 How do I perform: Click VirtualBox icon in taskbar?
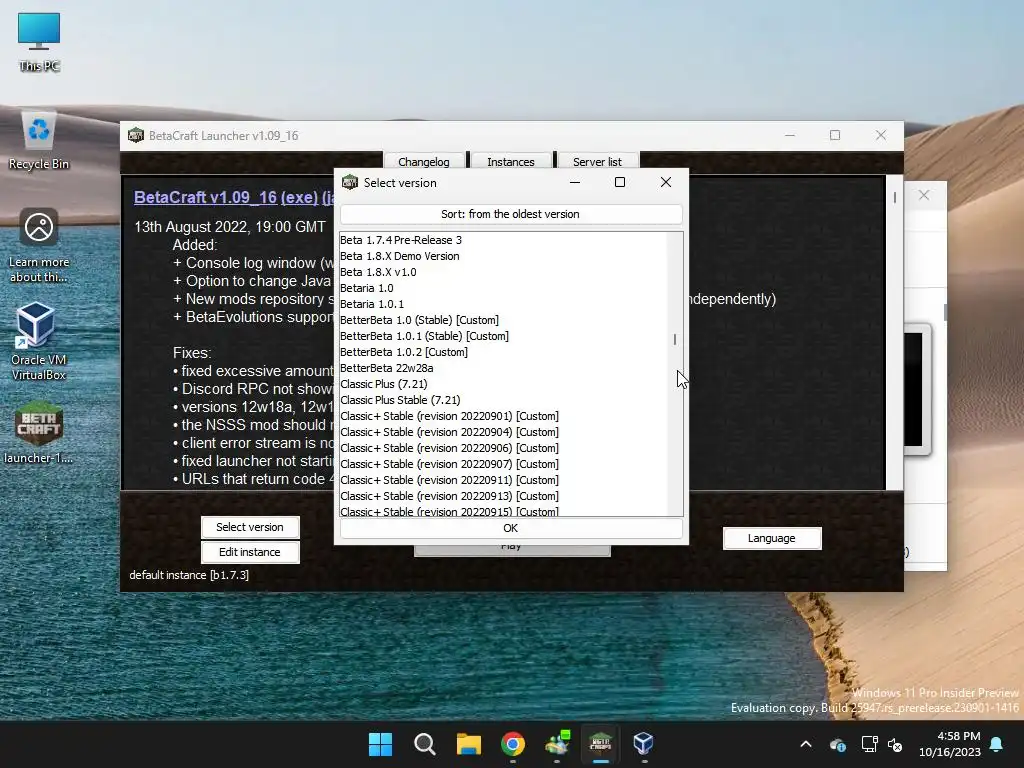[x=643, y=744]
